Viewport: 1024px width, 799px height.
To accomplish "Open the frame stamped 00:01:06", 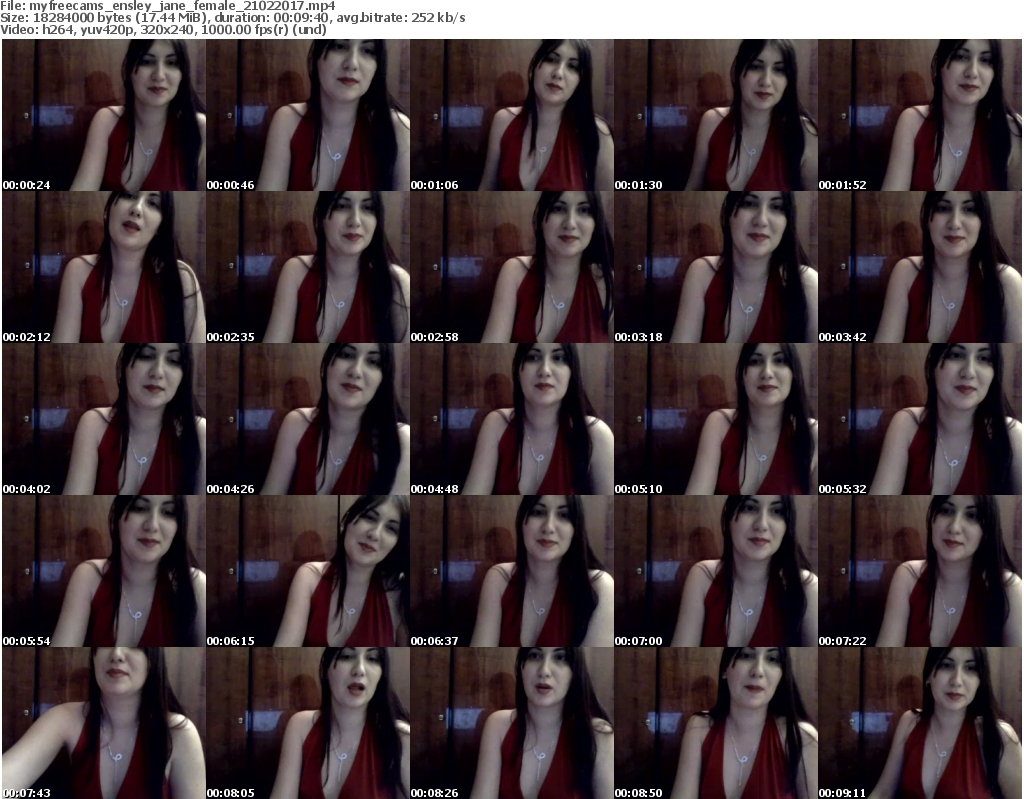I will click(511, 115).
